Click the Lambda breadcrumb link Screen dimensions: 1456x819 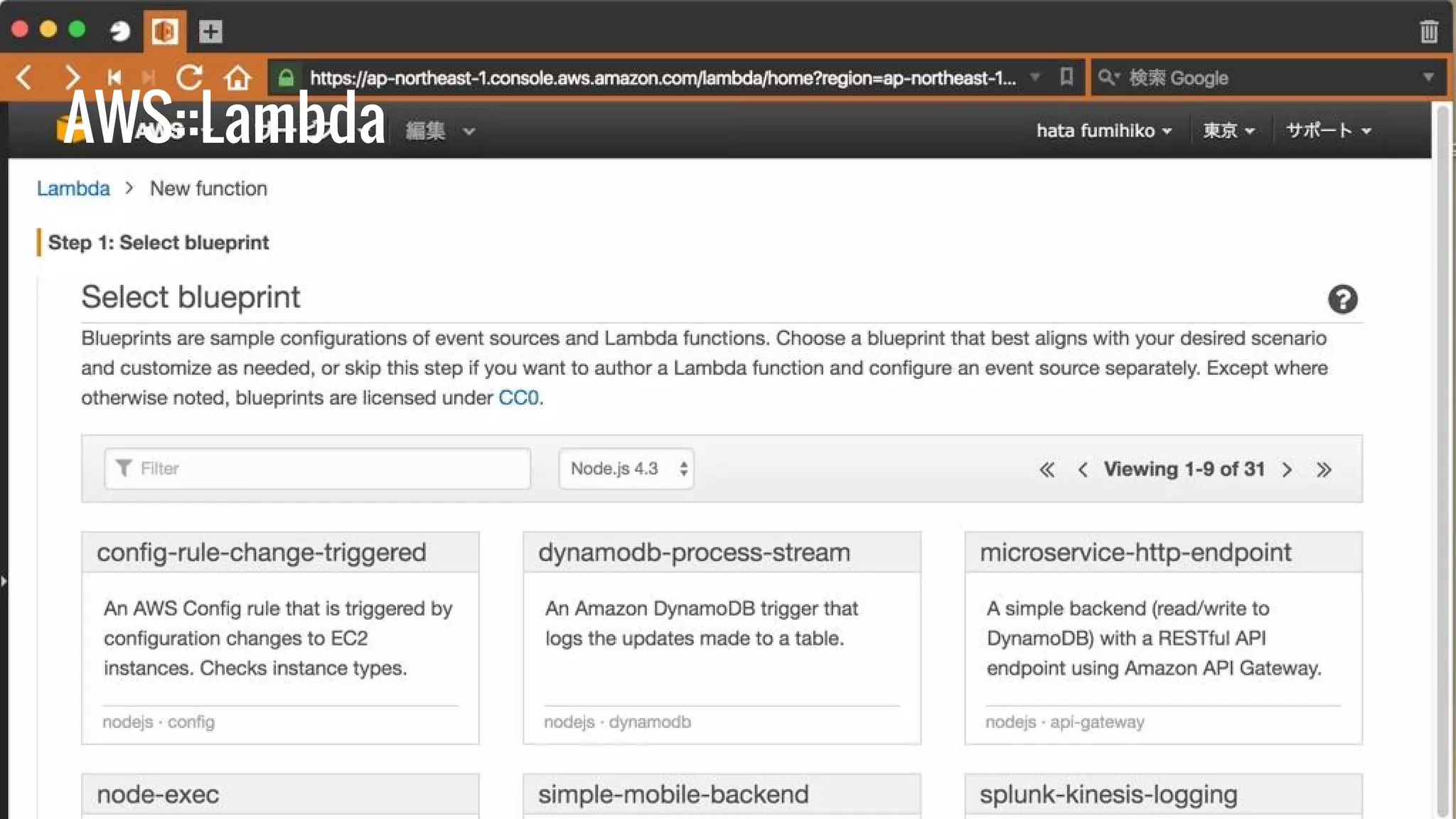point(73,188)
